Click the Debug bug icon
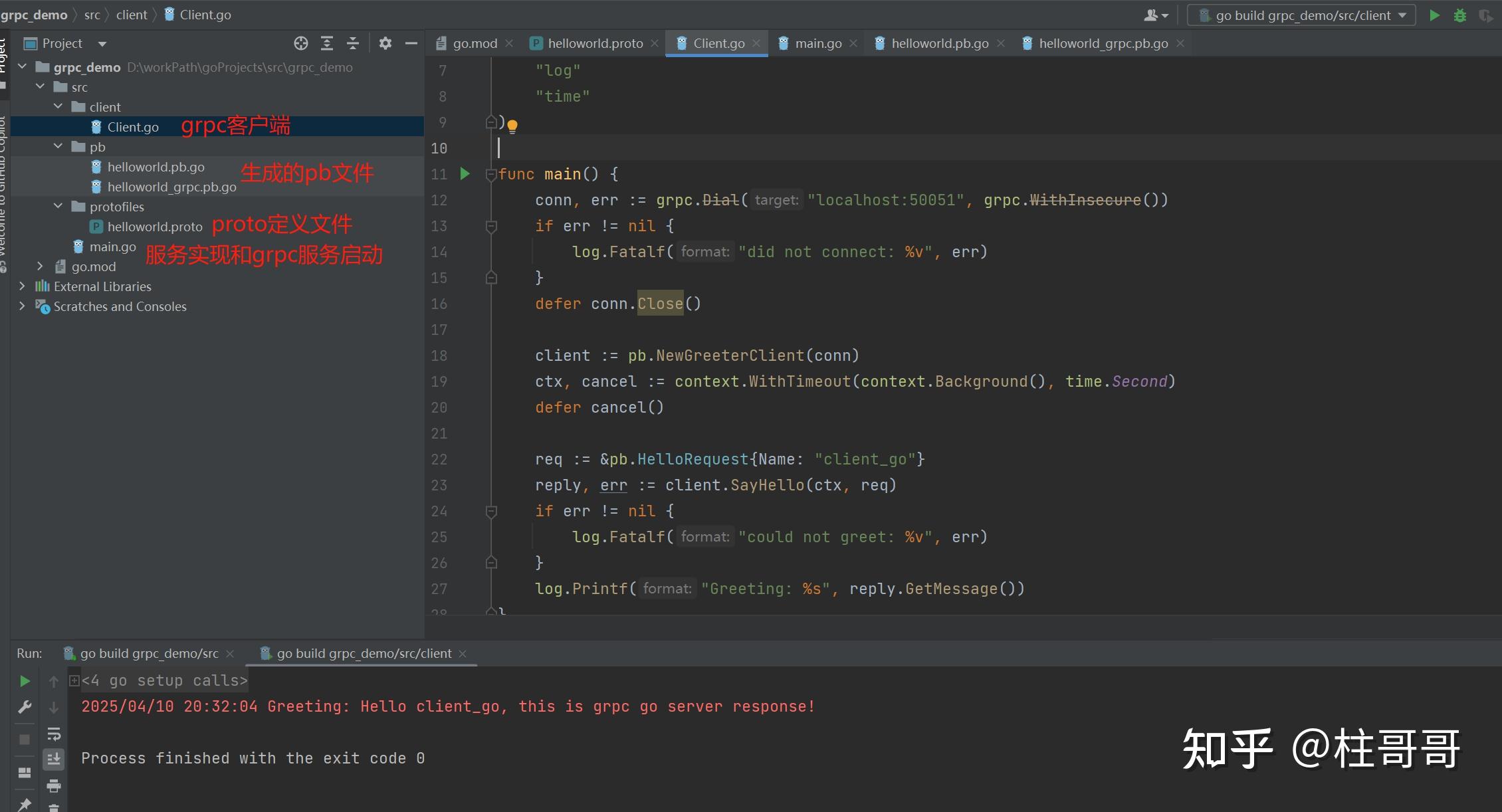This screenshot has height=812, width=1502. coord(1460,15)
